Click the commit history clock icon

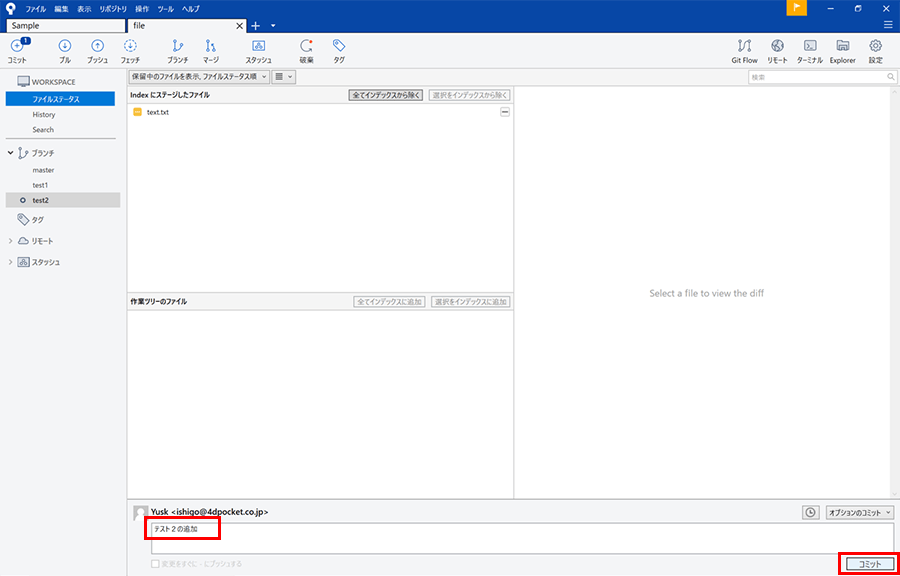[x=810, y=513]
